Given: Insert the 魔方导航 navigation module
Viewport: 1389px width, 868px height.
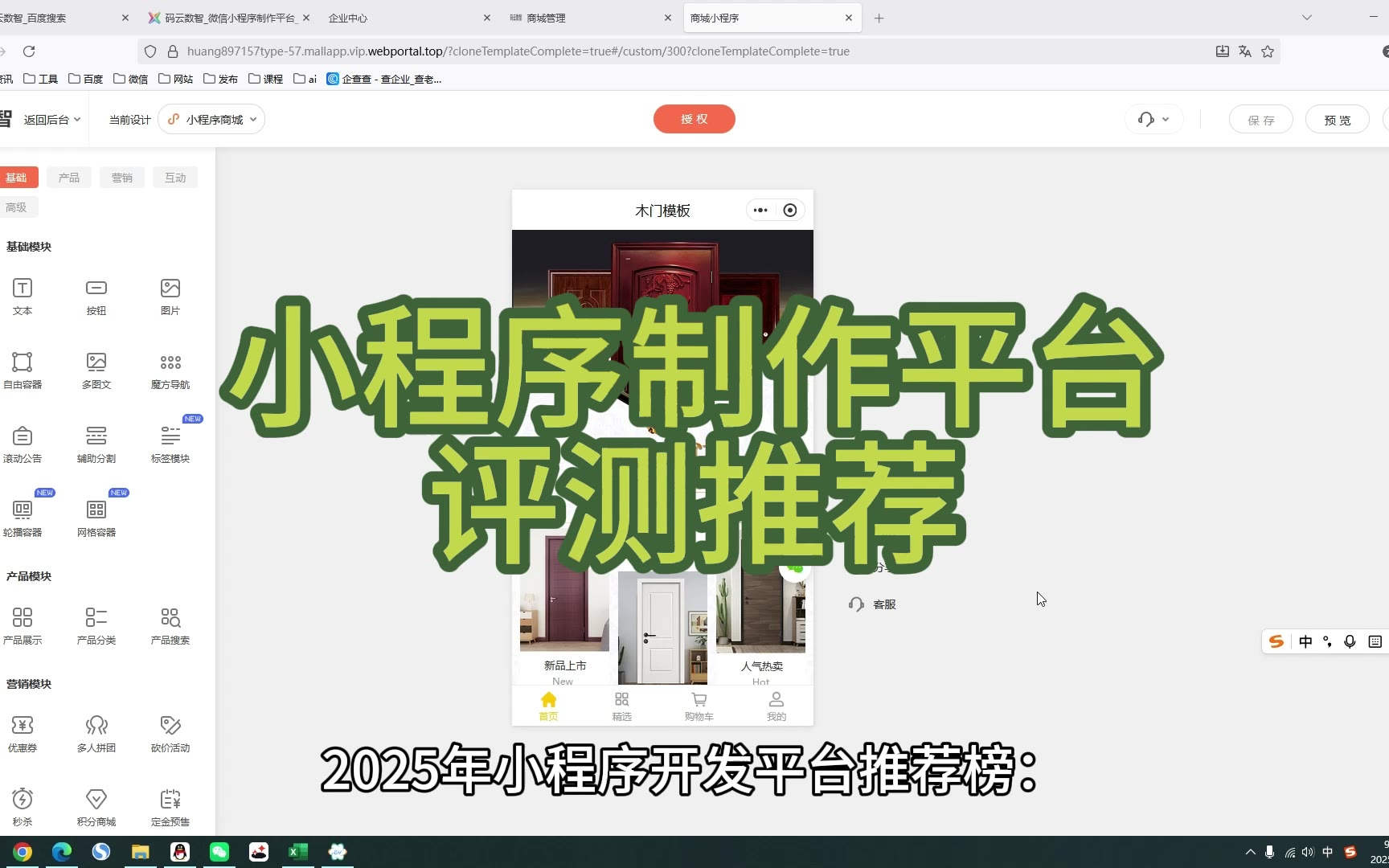Looking at the screenshot, I should pyautogui.click(x=170, y=370).
